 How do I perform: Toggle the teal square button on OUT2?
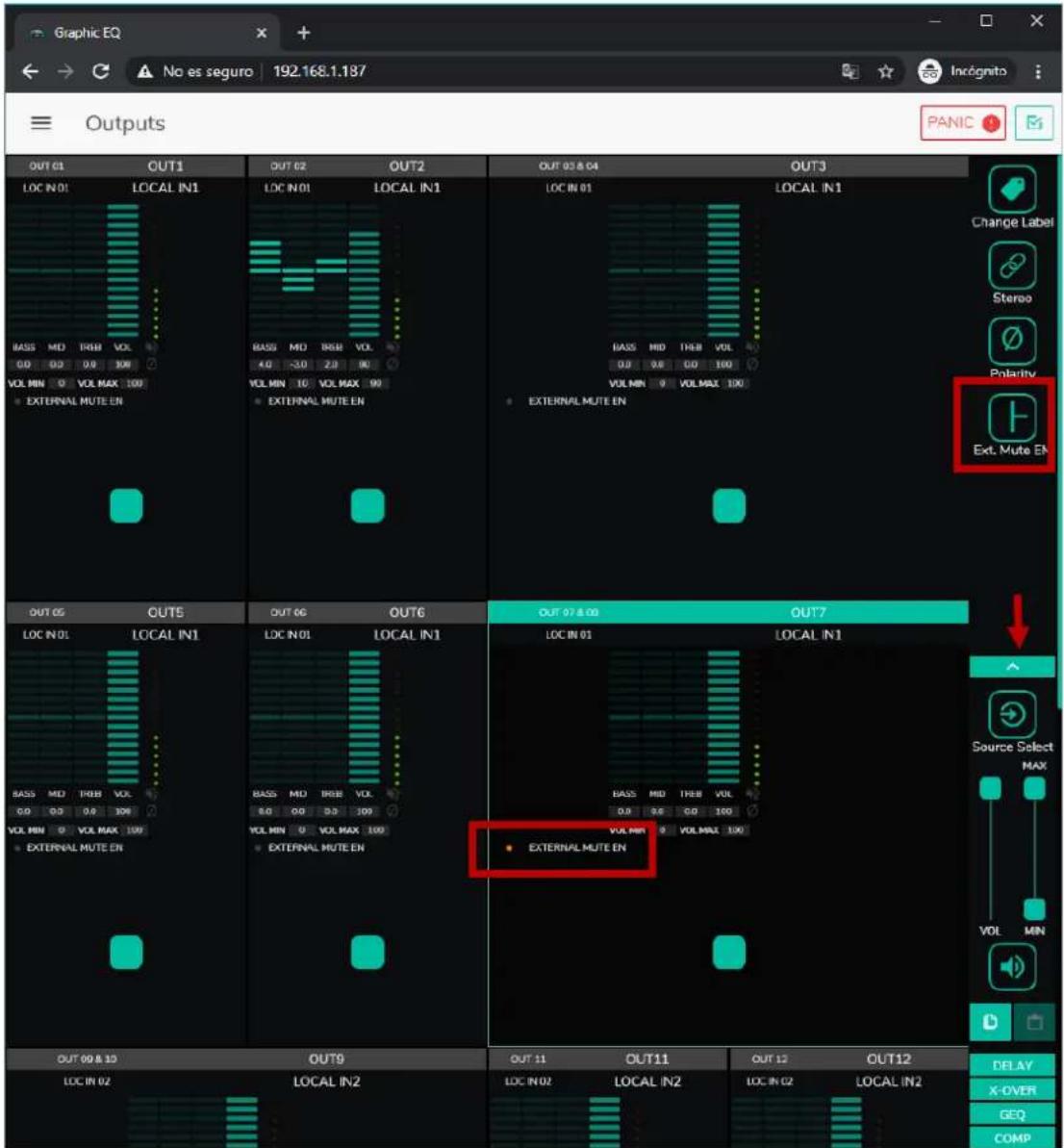(367, 506)
